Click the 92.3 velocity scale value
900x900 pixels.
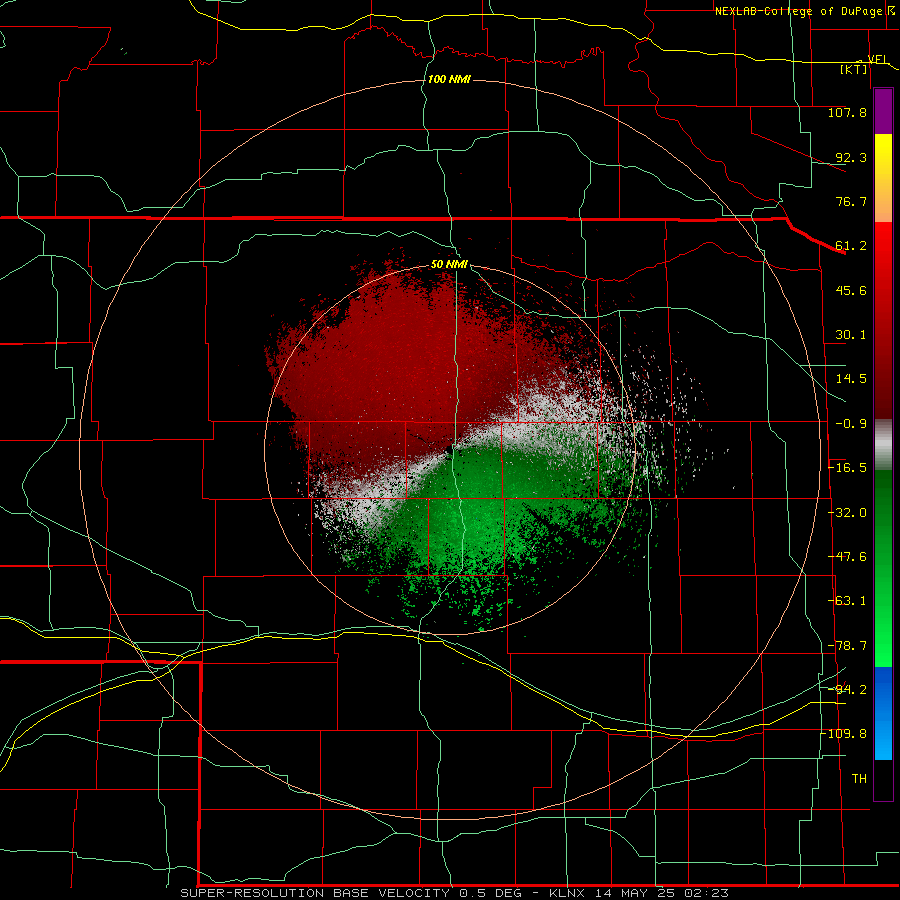coord(851,157)
